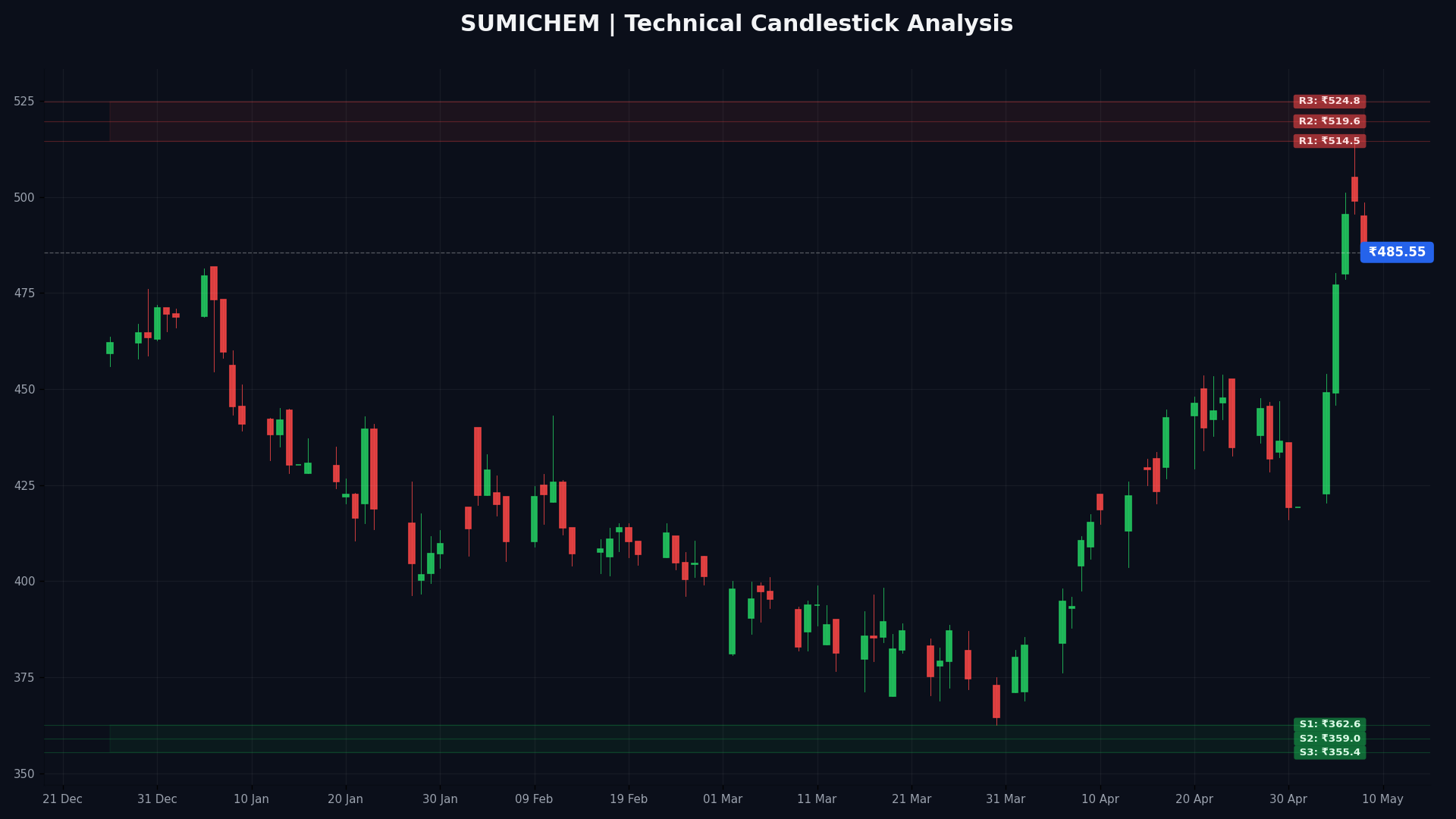Click the chart title SUMICHEM Technical Candlestick Analysis
Screen dimensions: 1456x819
click(736, 24)
